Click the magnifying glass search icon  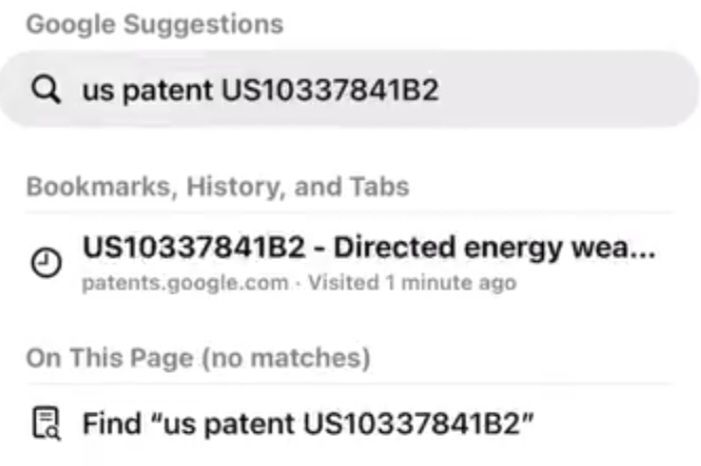click(x=45, y=91)
